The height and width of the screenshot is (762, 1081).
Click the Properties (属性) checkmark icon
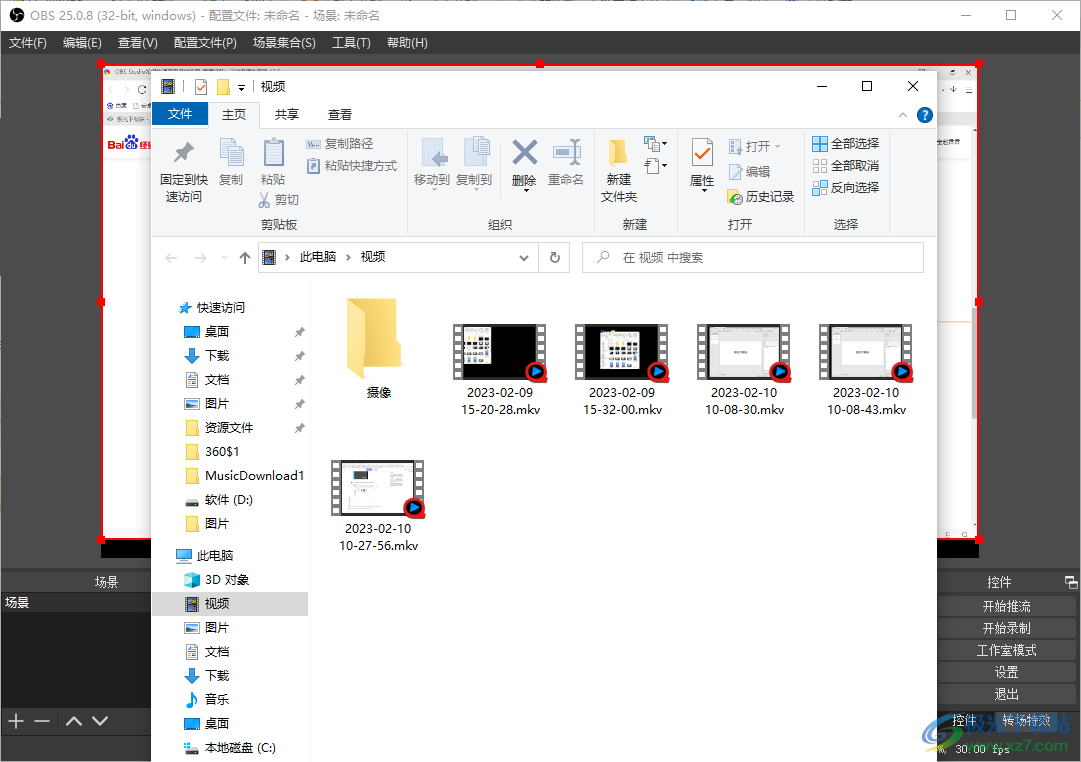click(702, 152)
